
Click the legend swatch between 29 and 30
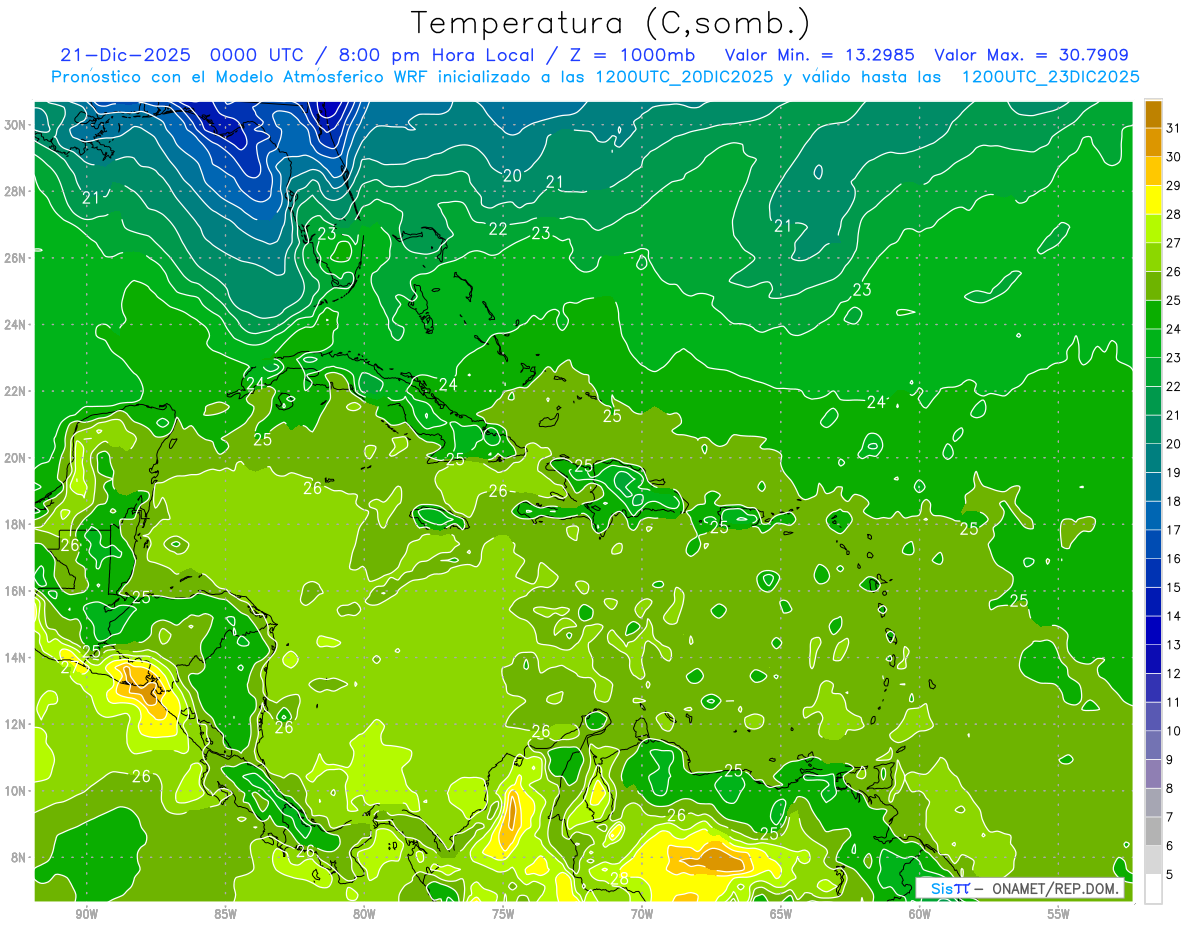(x=1153, y=171)
